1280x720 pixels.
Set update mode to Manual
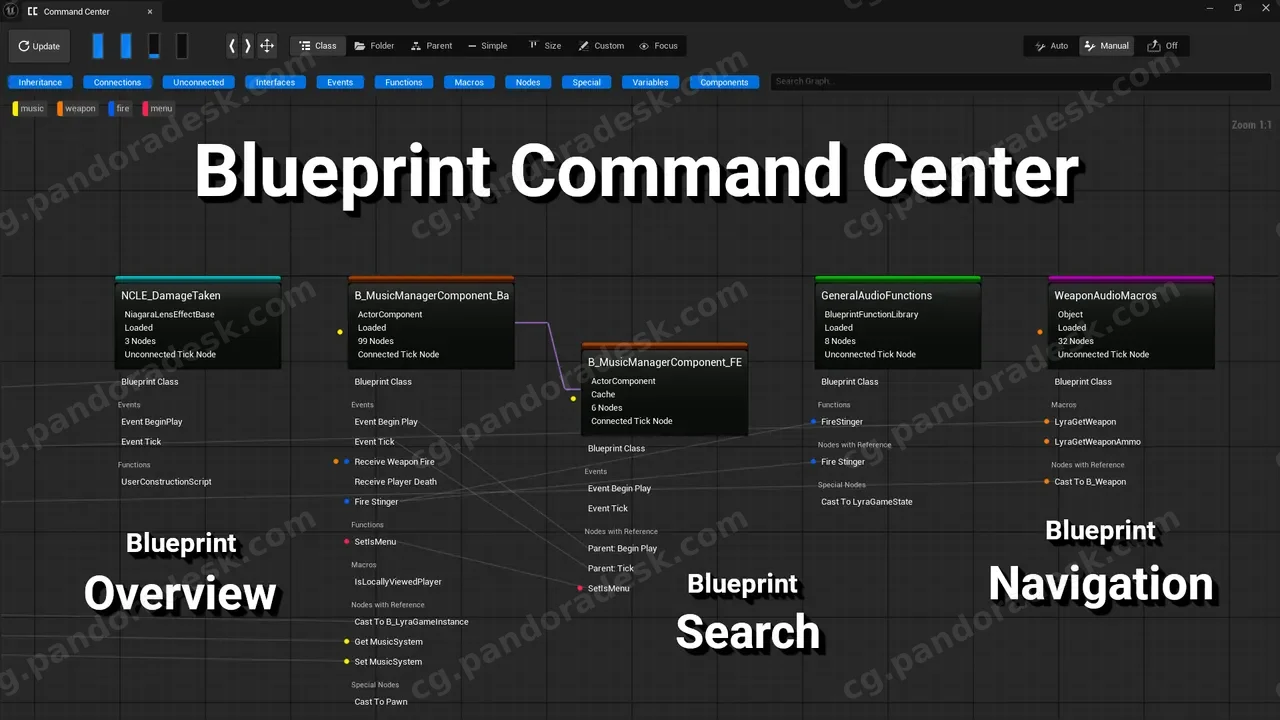point(1106,46)
